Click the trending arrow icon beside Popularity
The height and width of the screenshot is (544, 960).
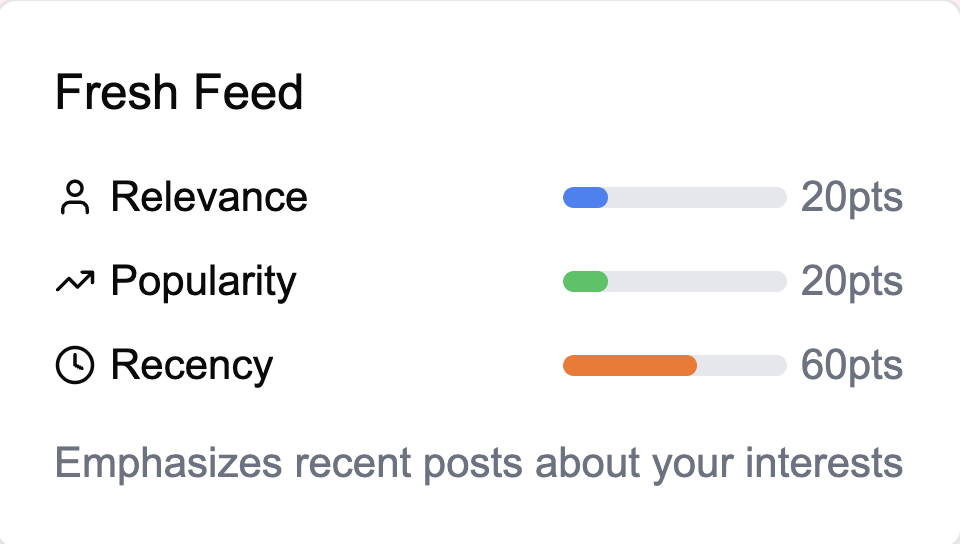tap(74, 283)
